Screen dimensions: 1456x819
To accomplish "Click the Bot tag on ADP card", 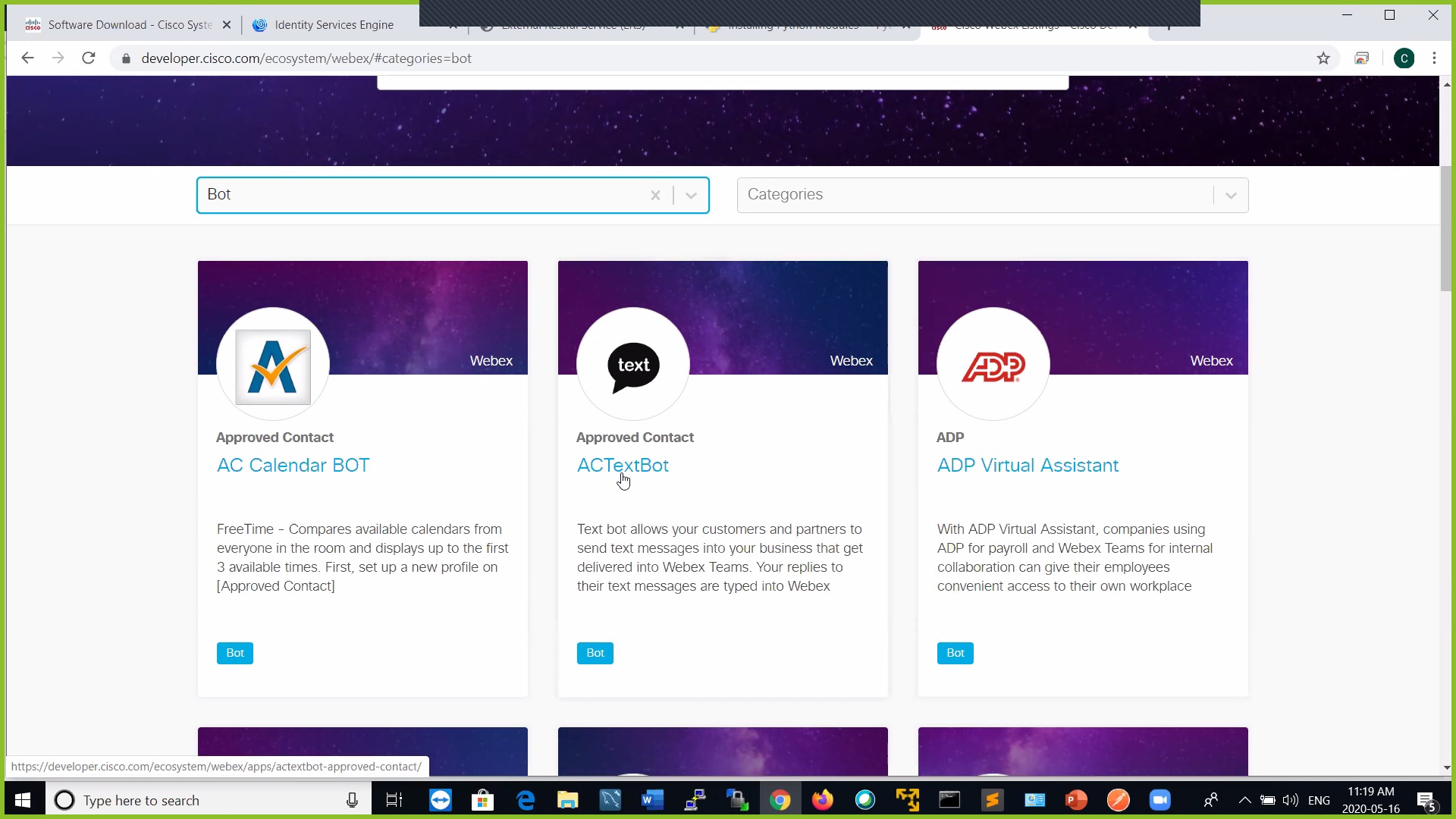I will 955,653.
